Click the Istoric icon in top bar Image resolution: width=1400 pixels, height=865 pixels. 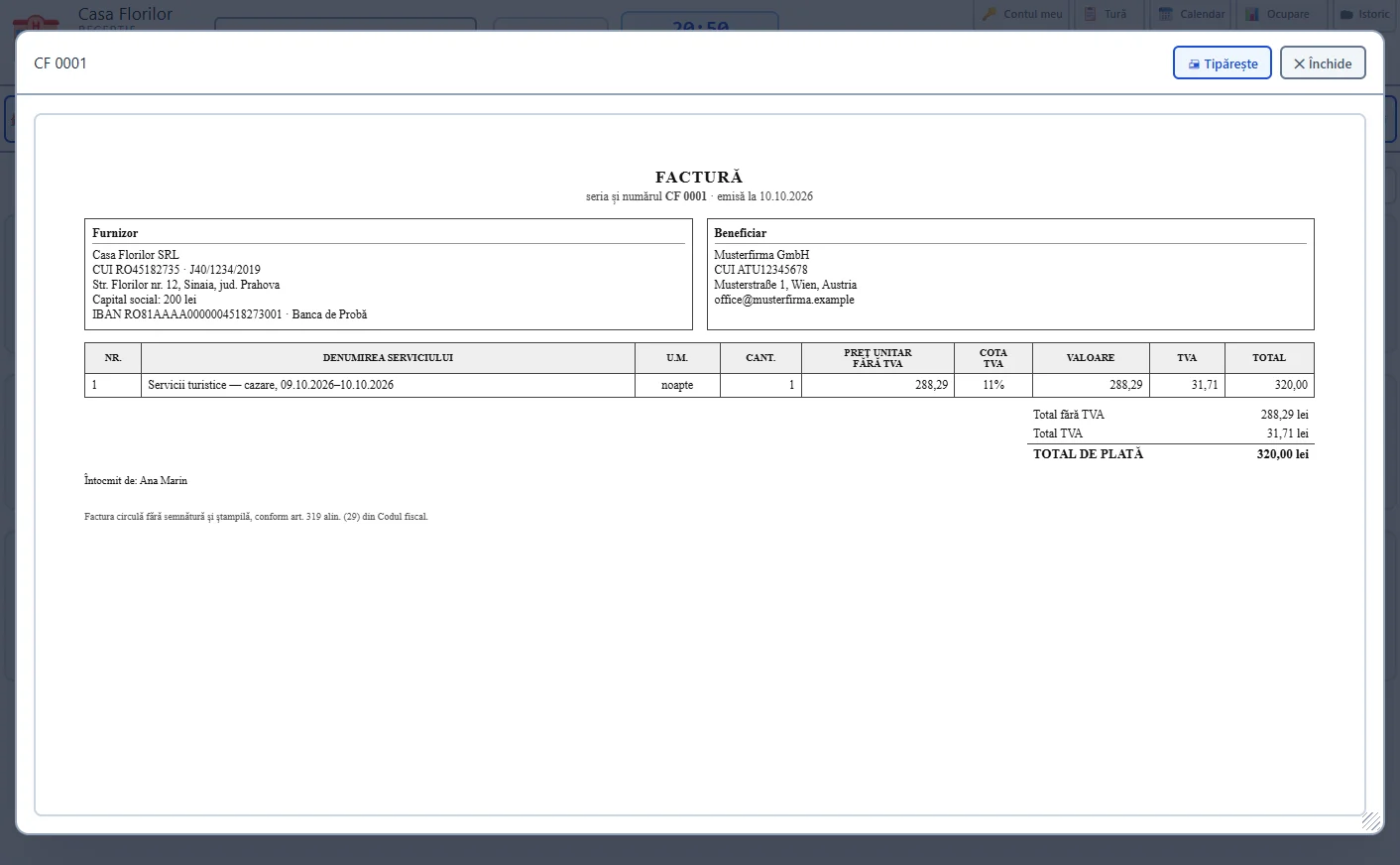[x=1346, y=14]
